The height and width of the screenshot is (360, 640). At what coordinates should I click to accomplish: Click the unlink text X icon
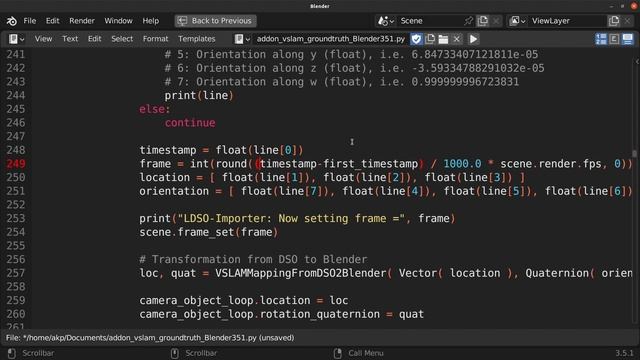point(456,39)
